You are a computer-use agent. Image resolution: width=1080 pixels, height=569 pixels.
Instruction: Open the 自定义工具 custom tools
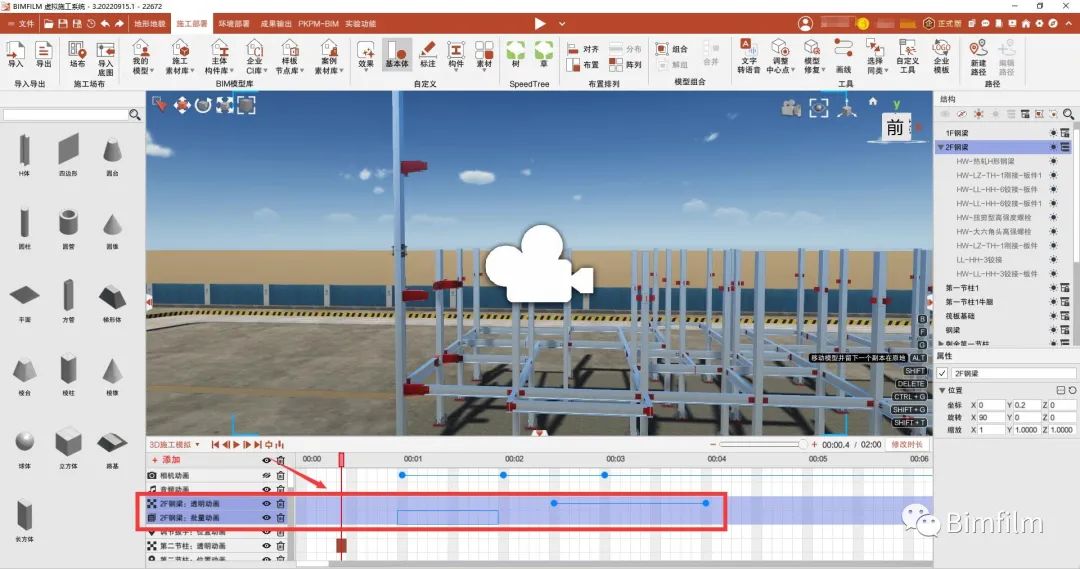907,56
